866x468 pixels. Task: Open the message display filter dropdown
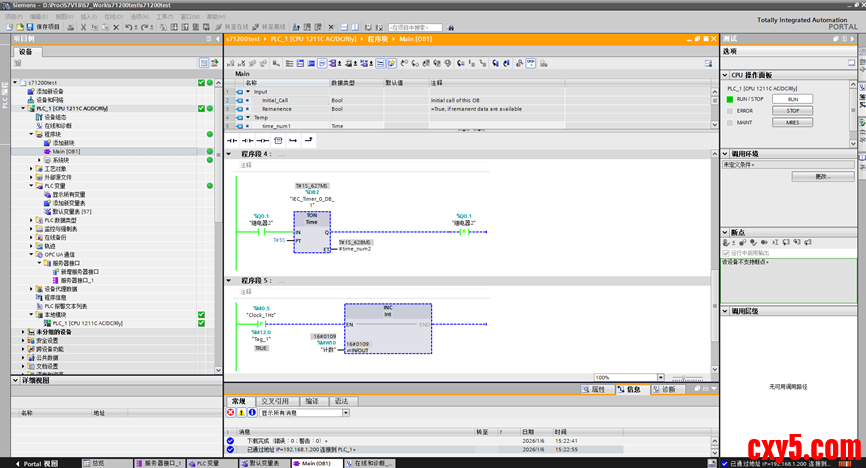(x=346, y=412)
